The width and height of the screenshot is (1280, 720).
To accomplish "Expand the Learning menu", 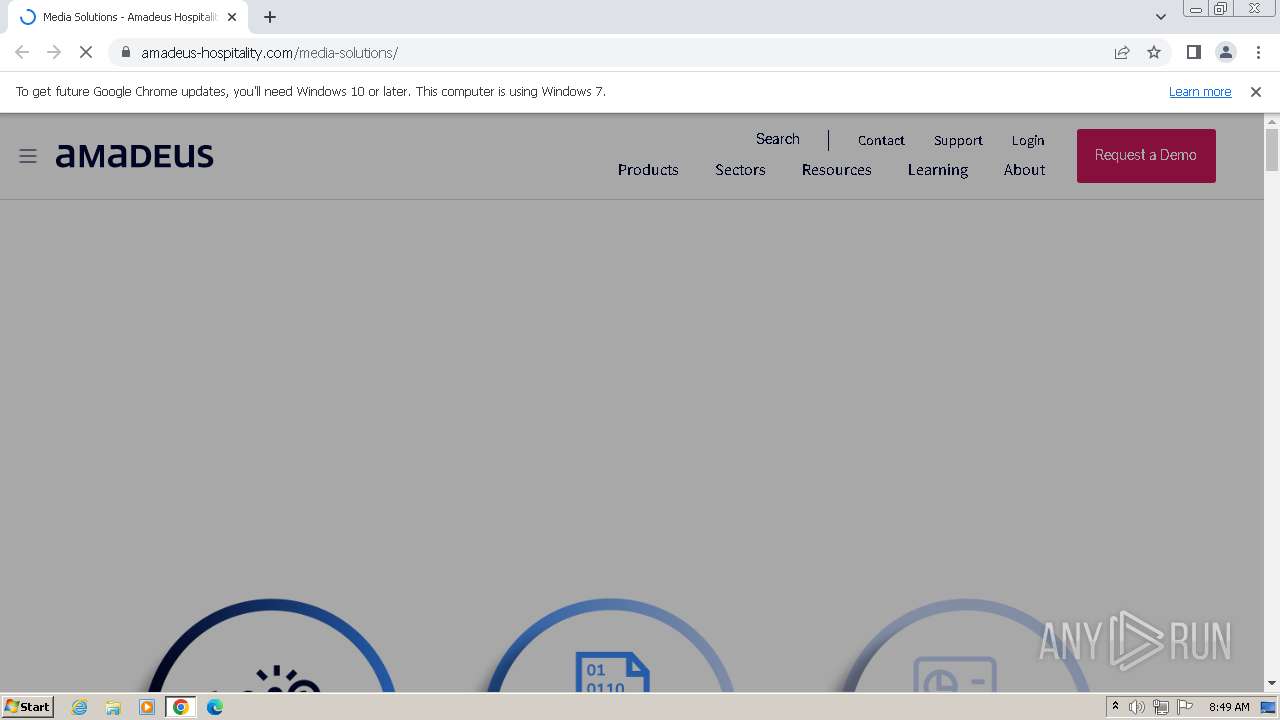I will (938, 170).
